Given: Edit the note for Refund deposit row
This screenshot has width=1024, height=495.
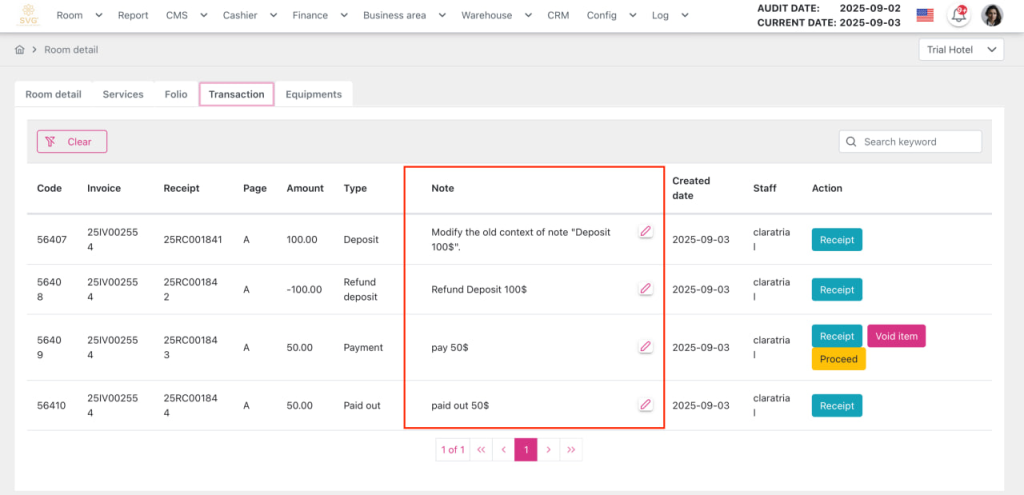Looking at the screenshot, I should (645, 289).
